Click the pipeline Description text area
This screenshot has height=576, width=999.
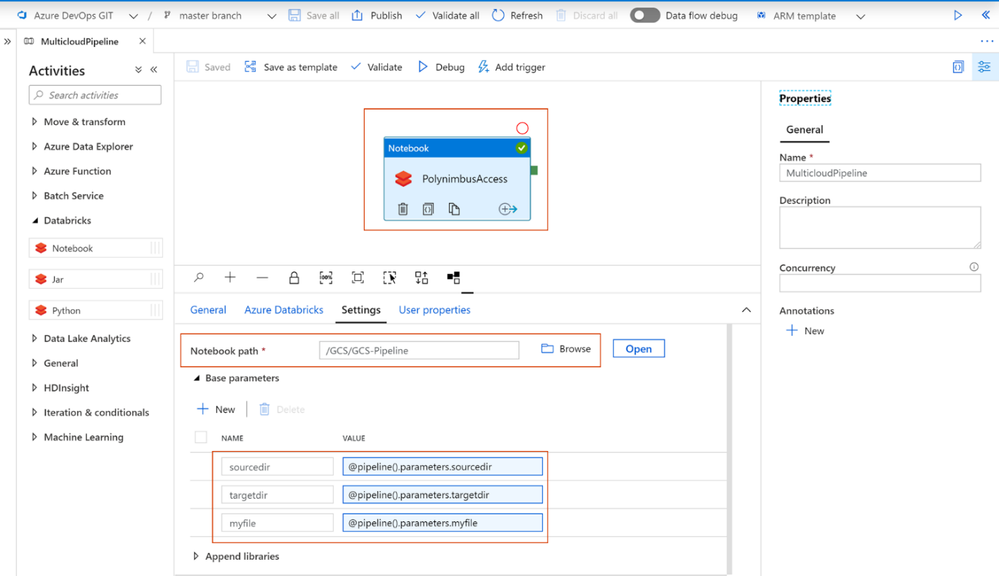(x=880, y=227)
